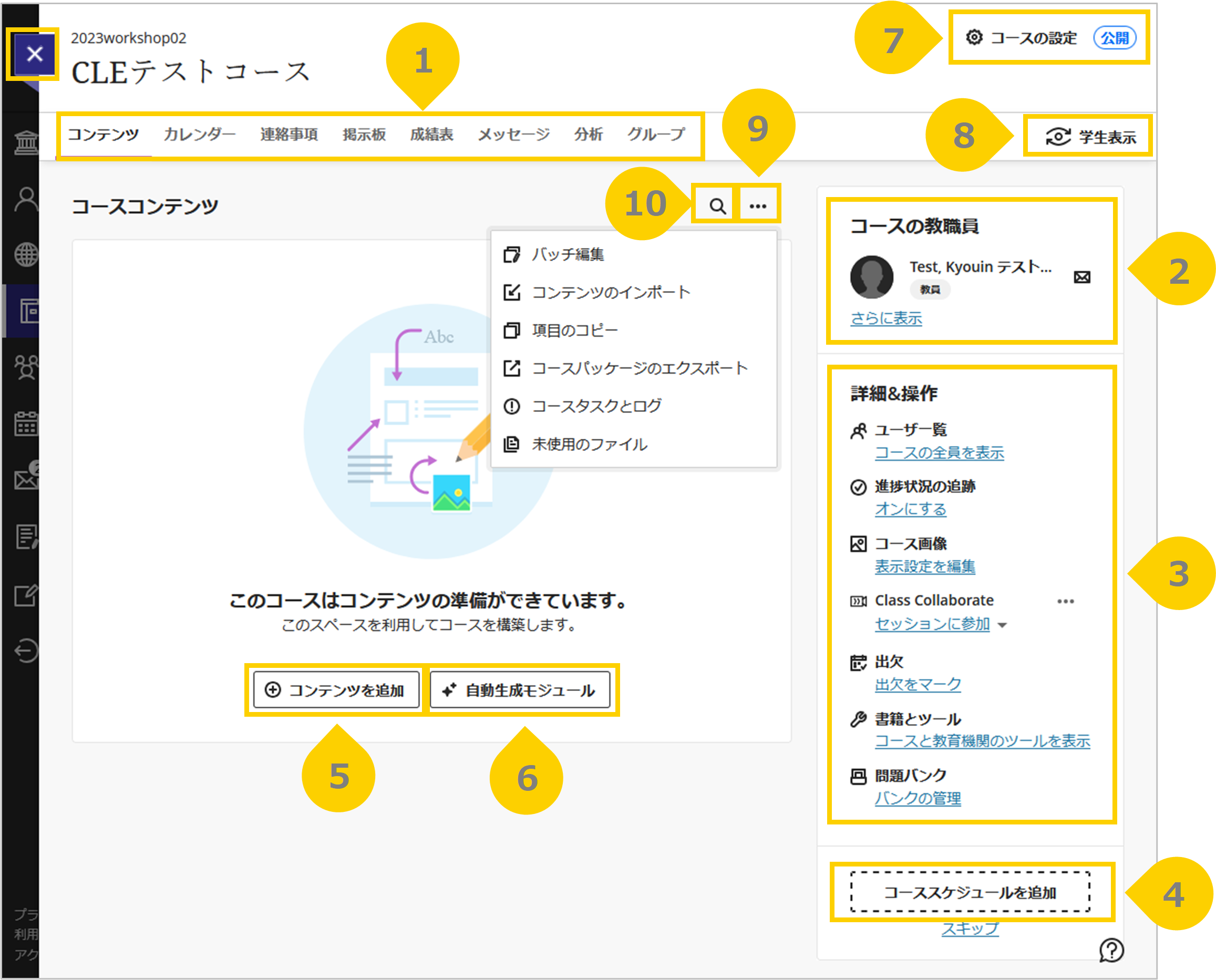Image resolution: width=1216 pixels, height=980 pixels.
Task: Choose バッチ編集 from the menu
Action: click(633, 255)
